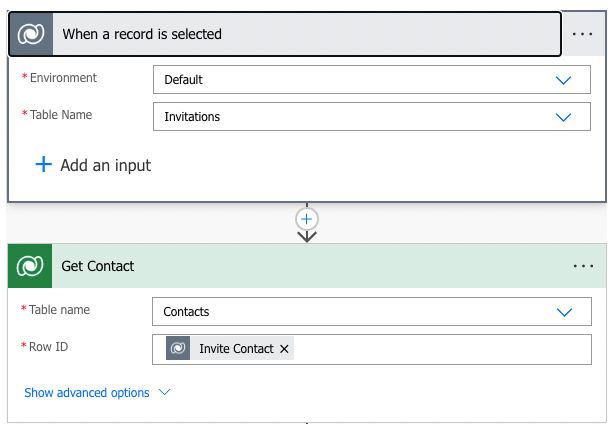
Task: Click into the Row ID field's empty area
Action: pos(440,348)
